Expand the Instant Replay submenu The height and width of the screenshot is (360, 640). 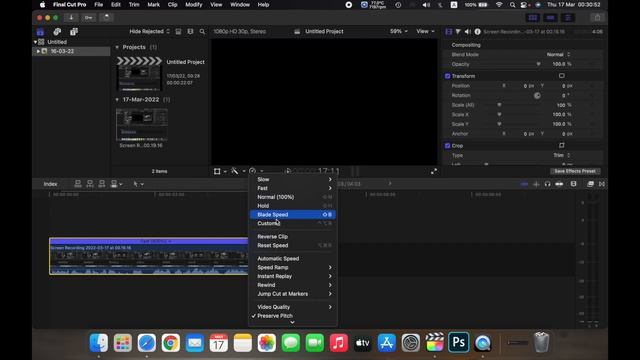(293, 276)
